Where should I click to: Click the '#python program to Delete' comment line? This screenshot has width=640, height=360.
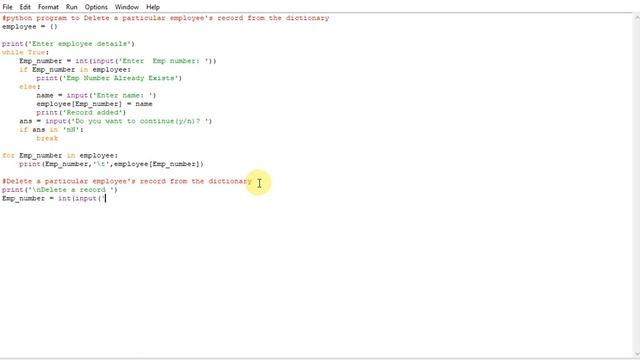(x=165, y=18)
